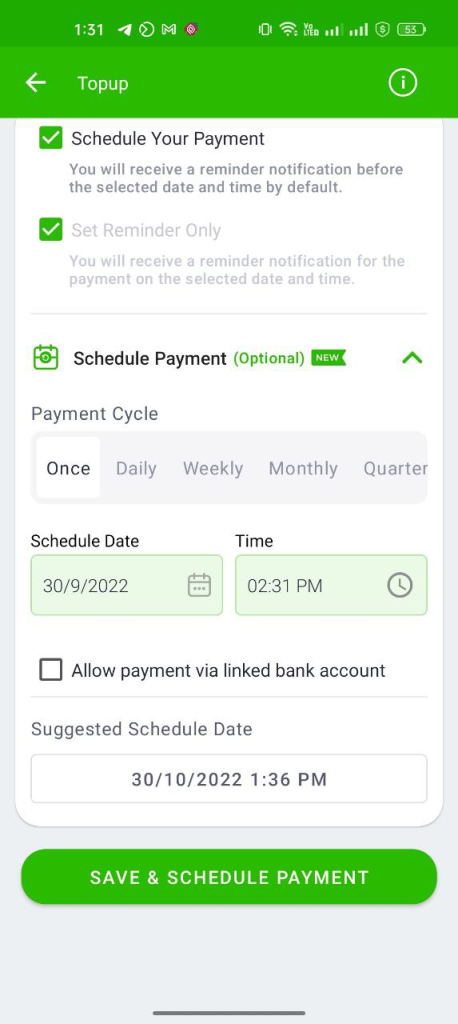This screenshot has height=1024, width=458.
Task: Uncheck Schedule Your Payment checkbox
Action: tap(50, 138)
